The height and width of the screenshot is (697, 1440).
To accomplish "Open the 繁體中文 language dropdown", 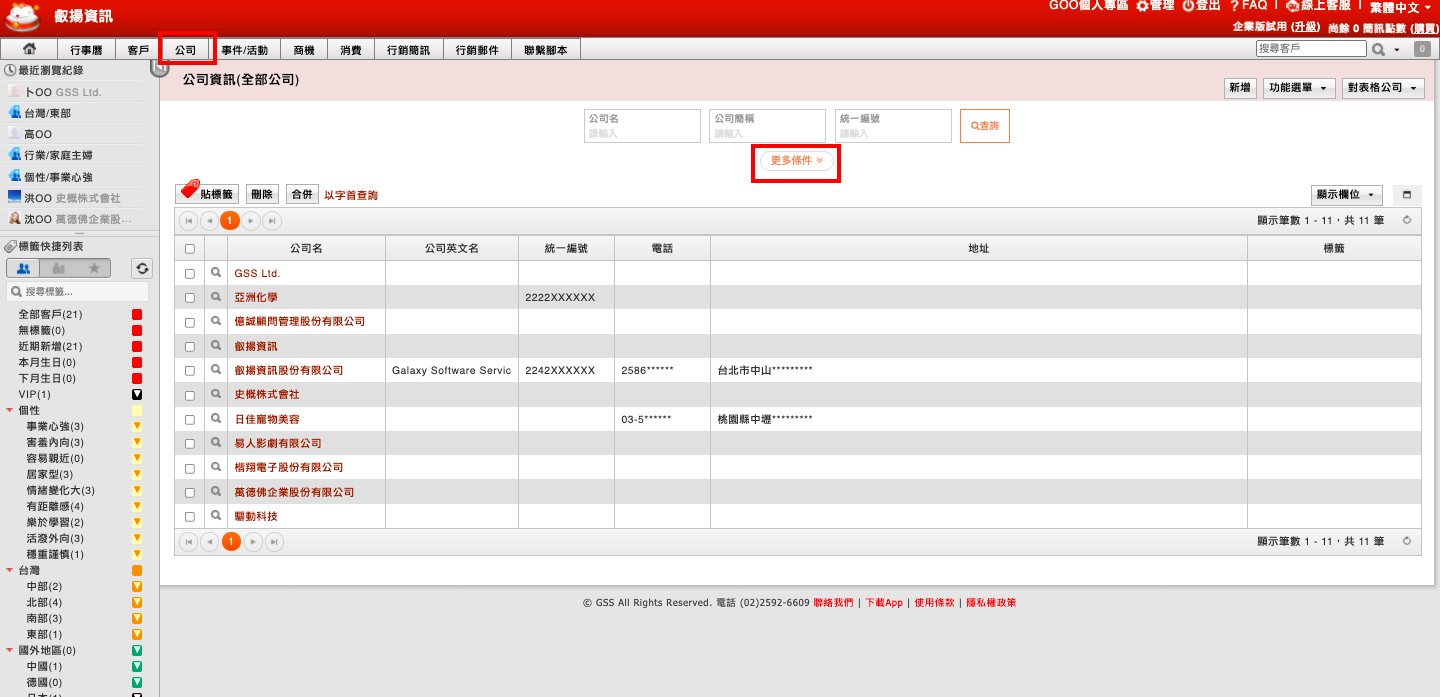I will point(1400,7).
